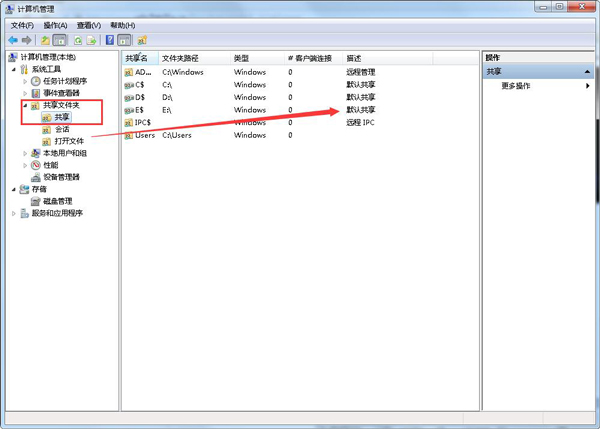600x429 pixels.
Task: Click the Export List toolbar icon
Action: [91, 40]
